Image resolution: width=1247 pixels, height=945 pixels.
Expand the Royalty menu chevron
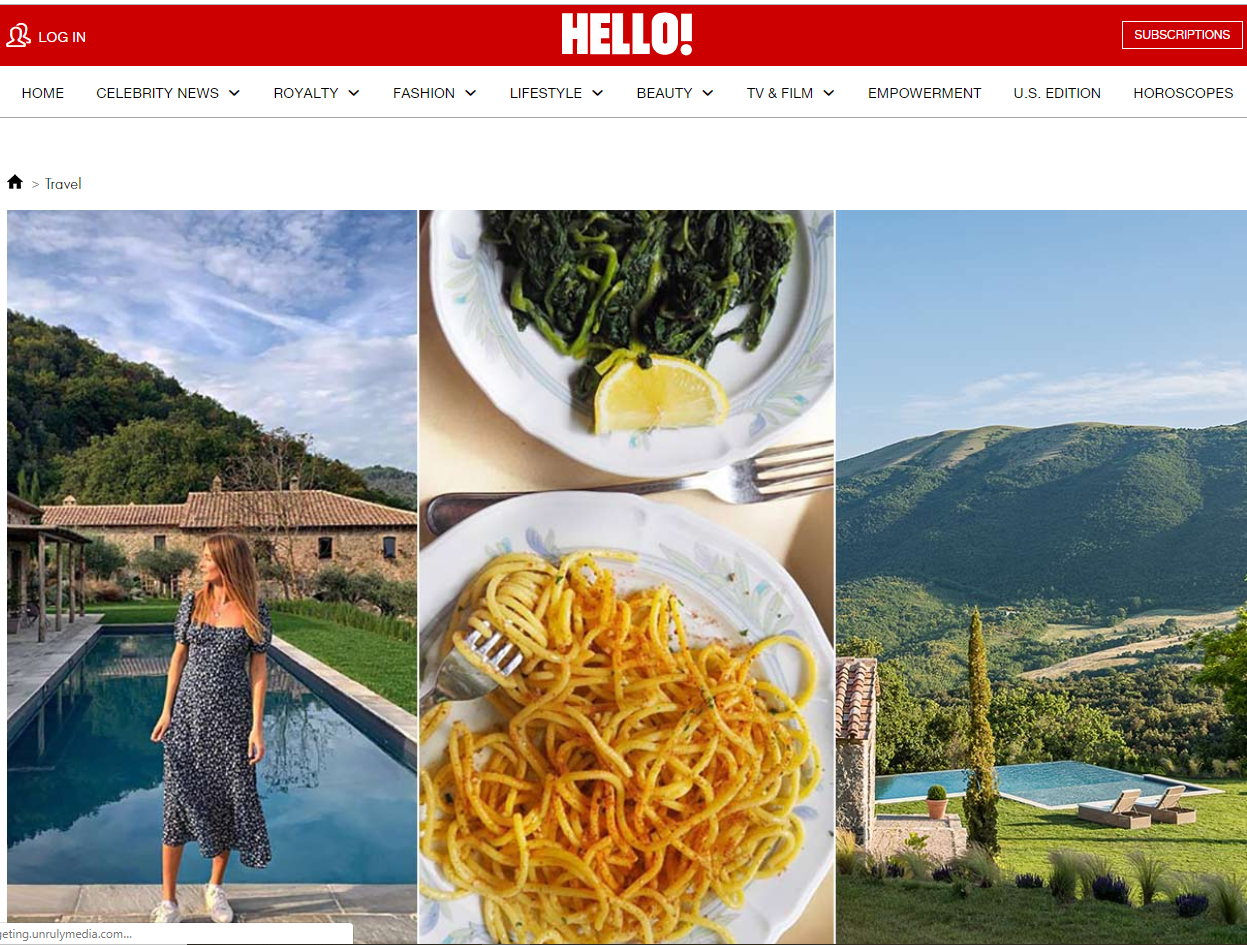(x=354, y=93)
